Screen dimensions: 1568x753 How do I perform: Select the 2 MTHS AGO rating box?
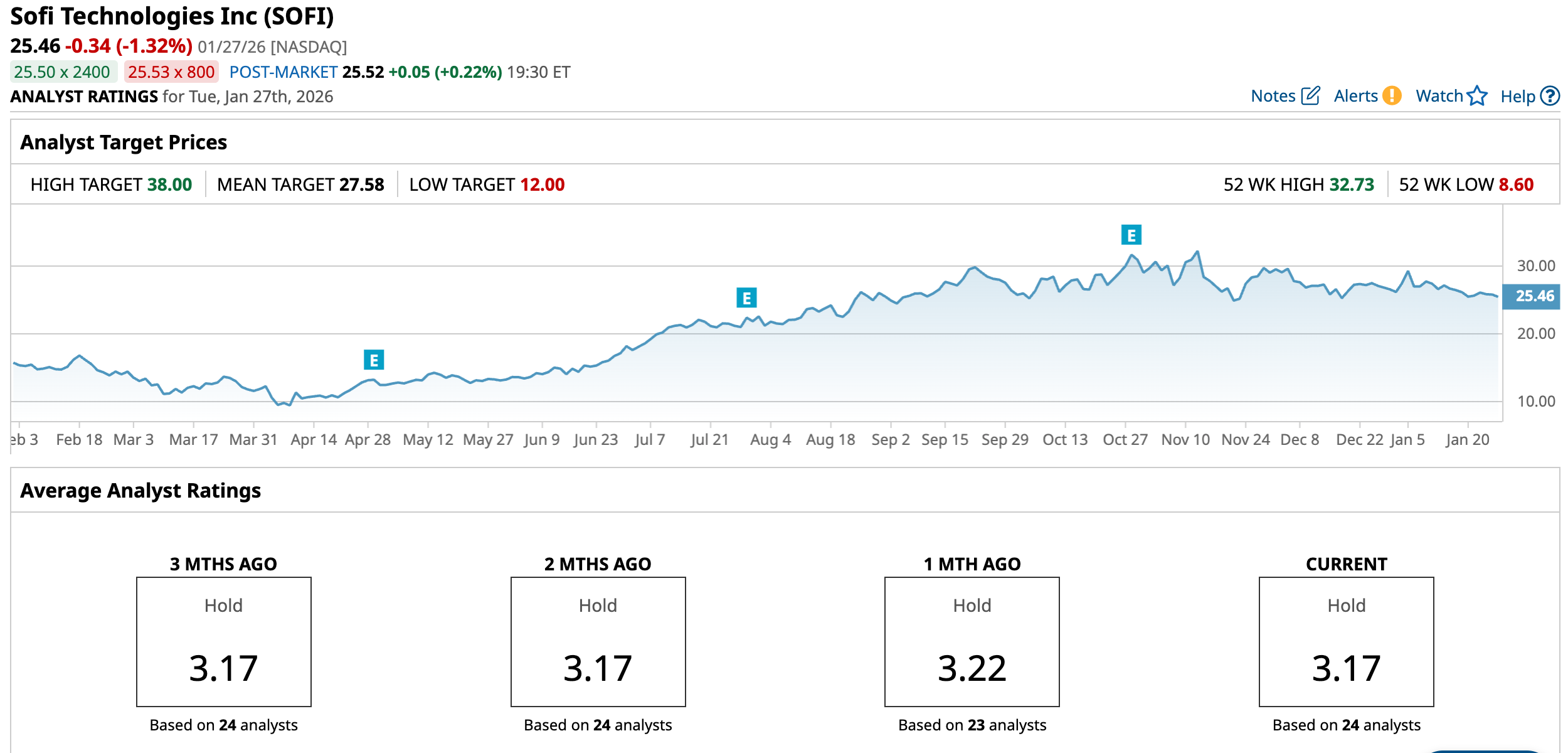click(598, 641)
